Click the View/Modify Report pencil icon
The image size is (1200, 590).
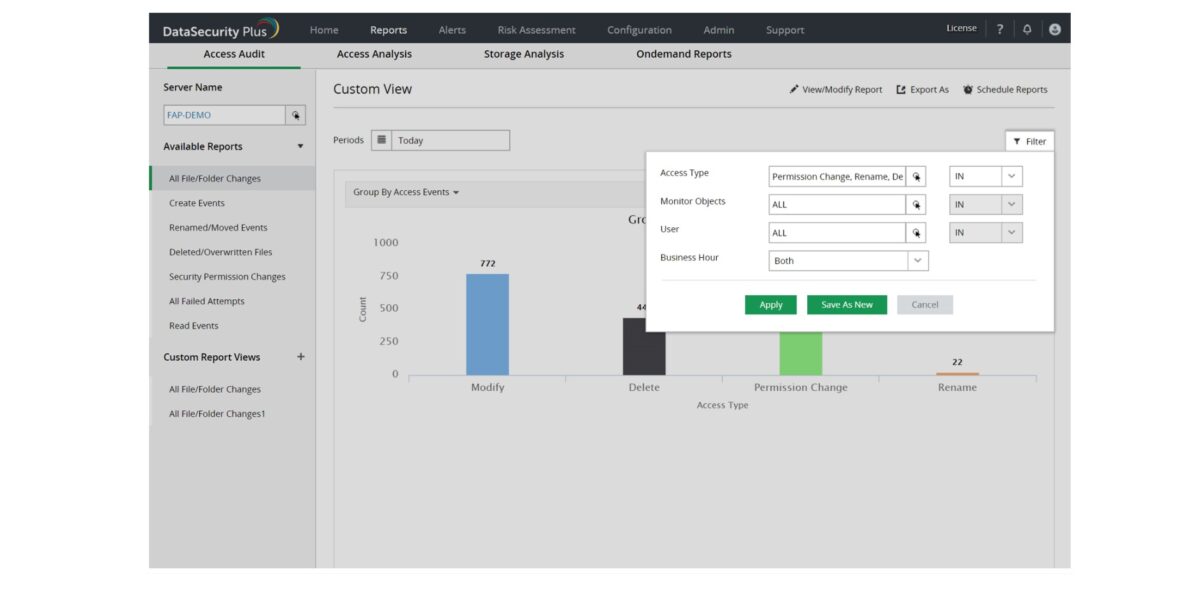tap(795, 89)
